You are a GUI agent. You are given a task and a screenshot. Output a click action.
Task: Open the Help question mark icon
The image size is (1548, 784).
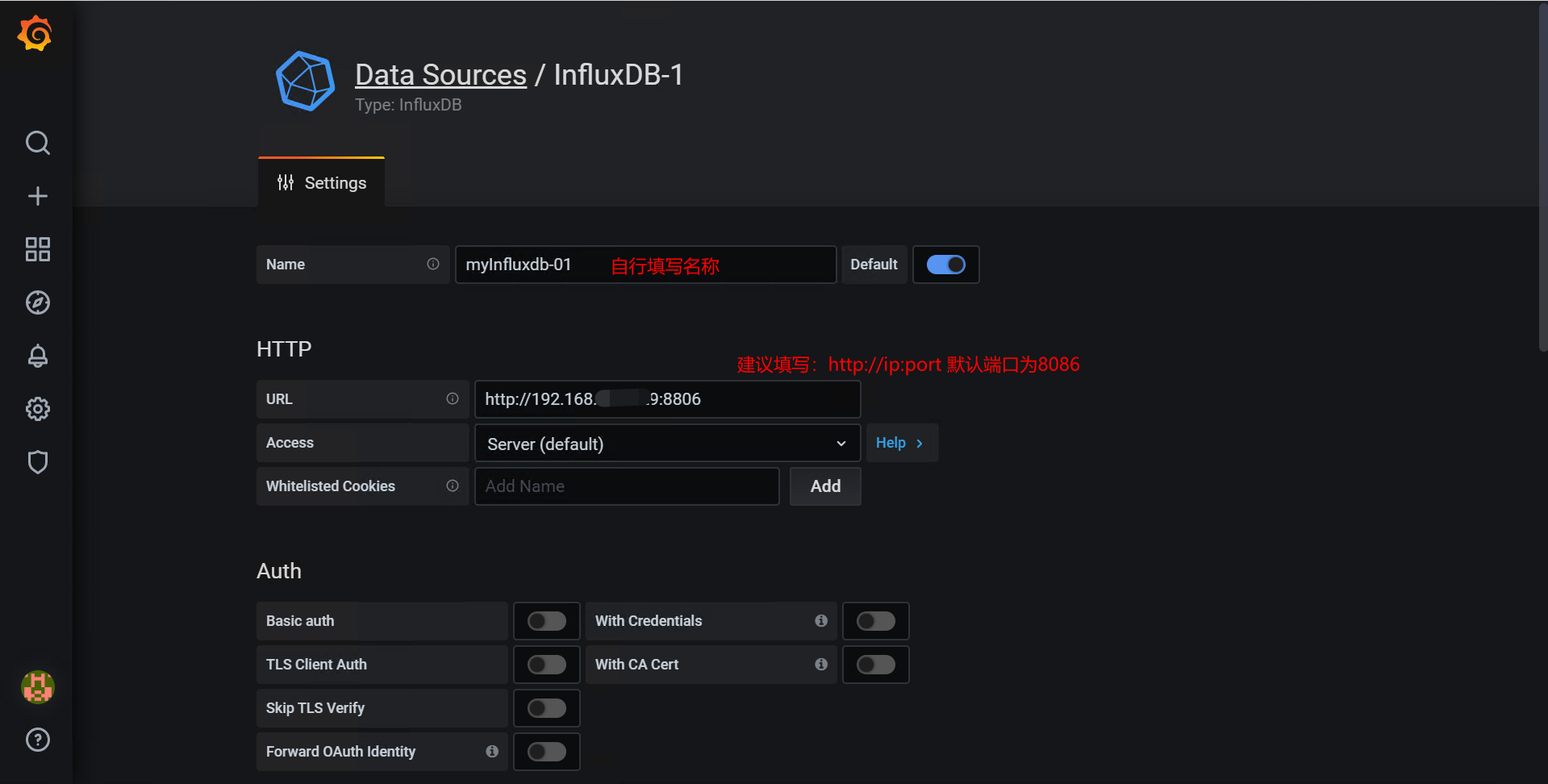[x=37, y=740]
